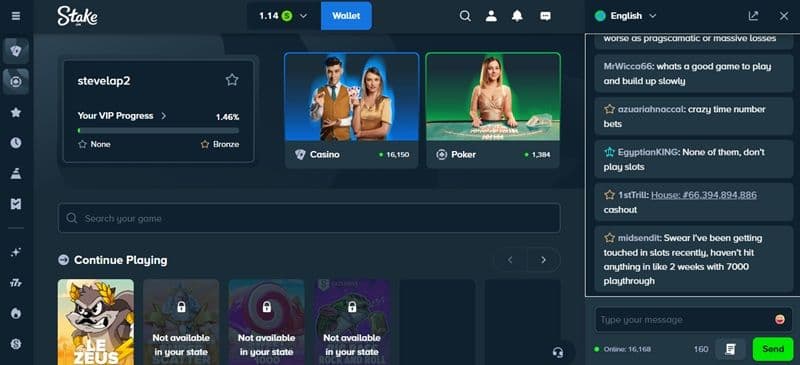Screen dimensions: 800x365
Task: Open the Le Zeus game thumbnail
Action: pos(96,322)
